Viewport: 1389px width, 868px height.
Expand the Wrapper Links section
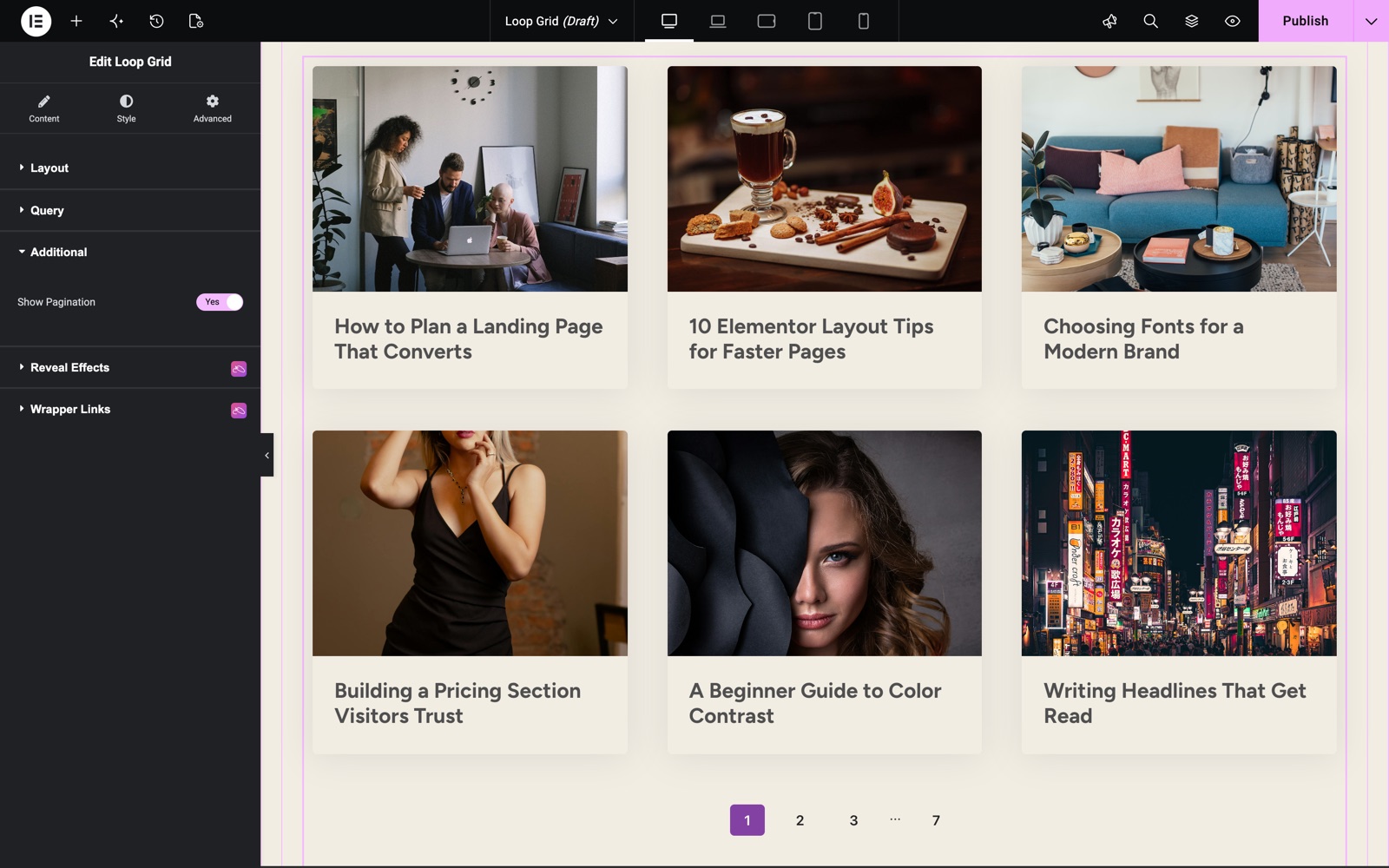tap(130, 409)
